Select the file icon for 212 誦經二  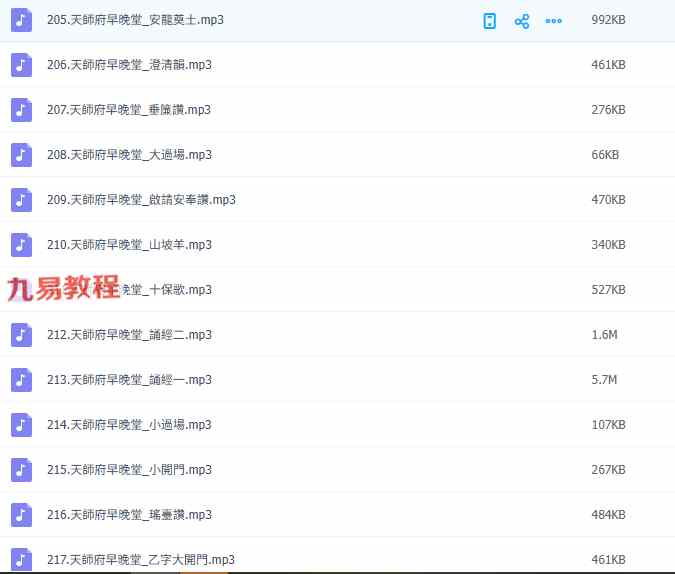[x=22, y=335]
